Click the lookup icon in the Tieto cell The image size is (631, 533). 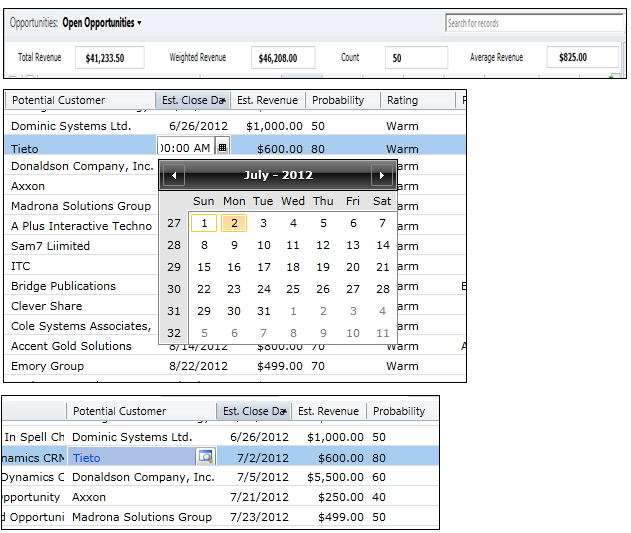pyautogui.click(x=204, y=457)
